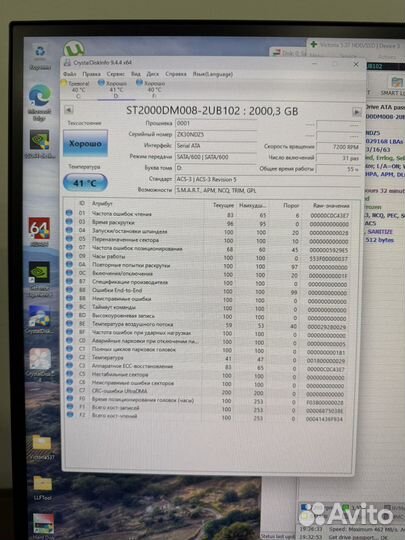Select the Температура воздушного потока row
Image resolution: width=405 pixels, height=540 pixels.
pyautogui.click(x=208, y=325)
